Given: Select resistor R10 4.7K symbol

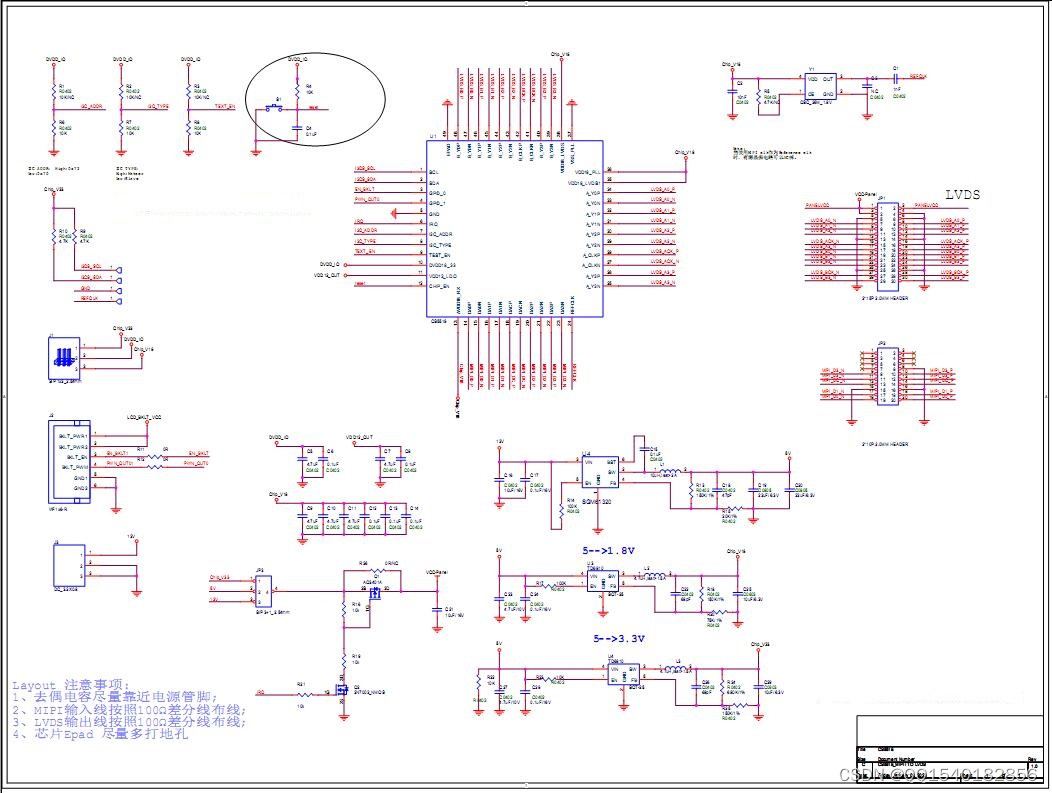Looking at the screenshot, I should (54, 236).
